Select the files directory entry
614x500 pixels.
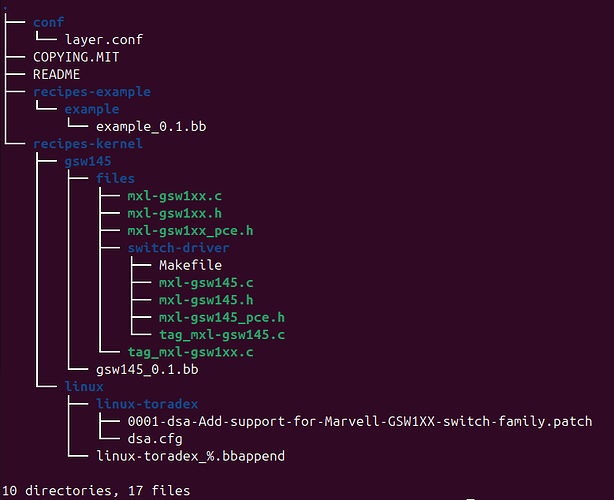tap(115, 178)
